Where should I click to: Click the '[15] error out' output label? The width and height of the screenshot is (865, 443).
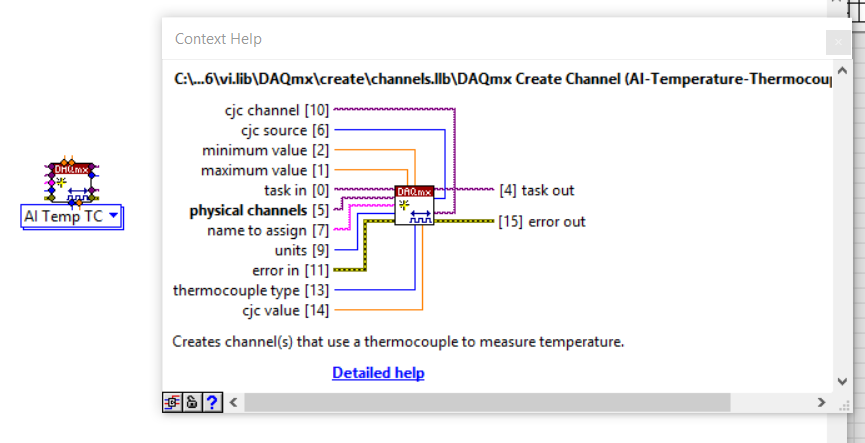(542, 222)
